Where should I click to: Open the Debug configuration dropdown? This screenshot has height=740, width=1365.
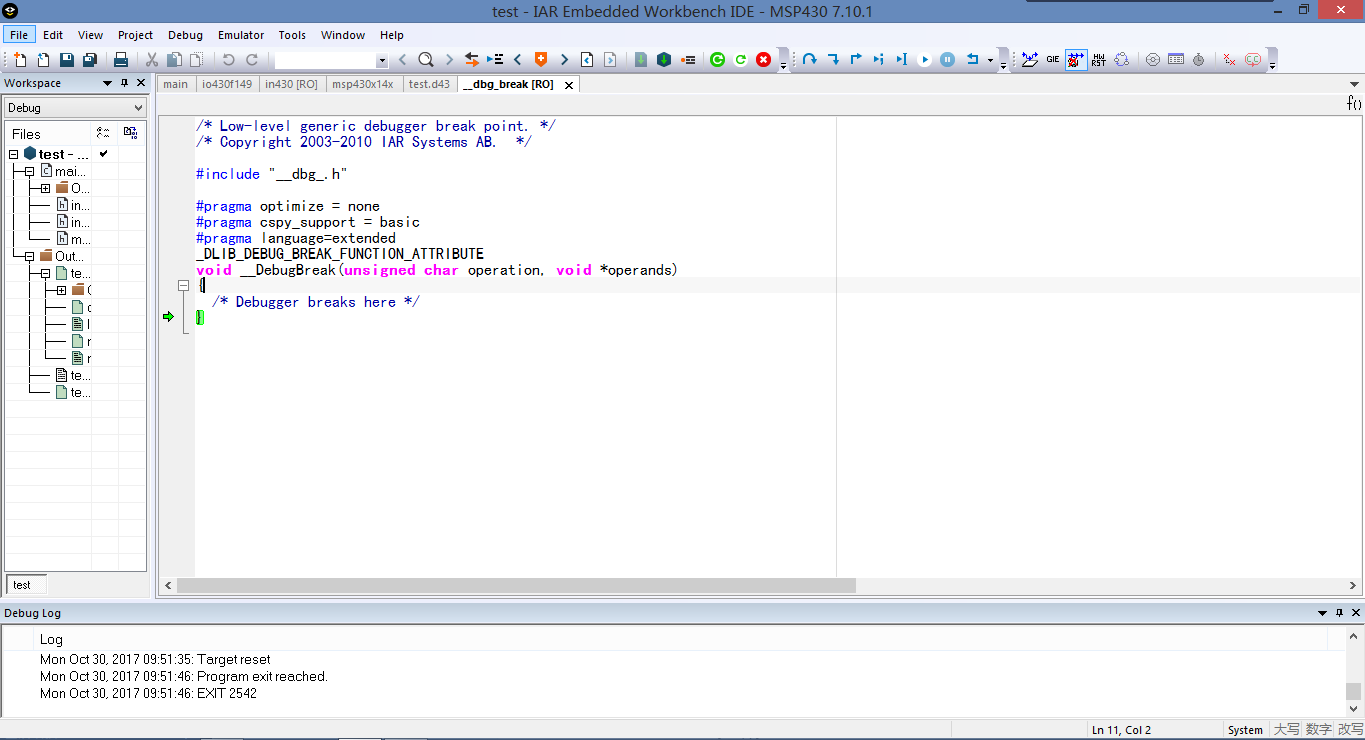[x=138, y=108]
